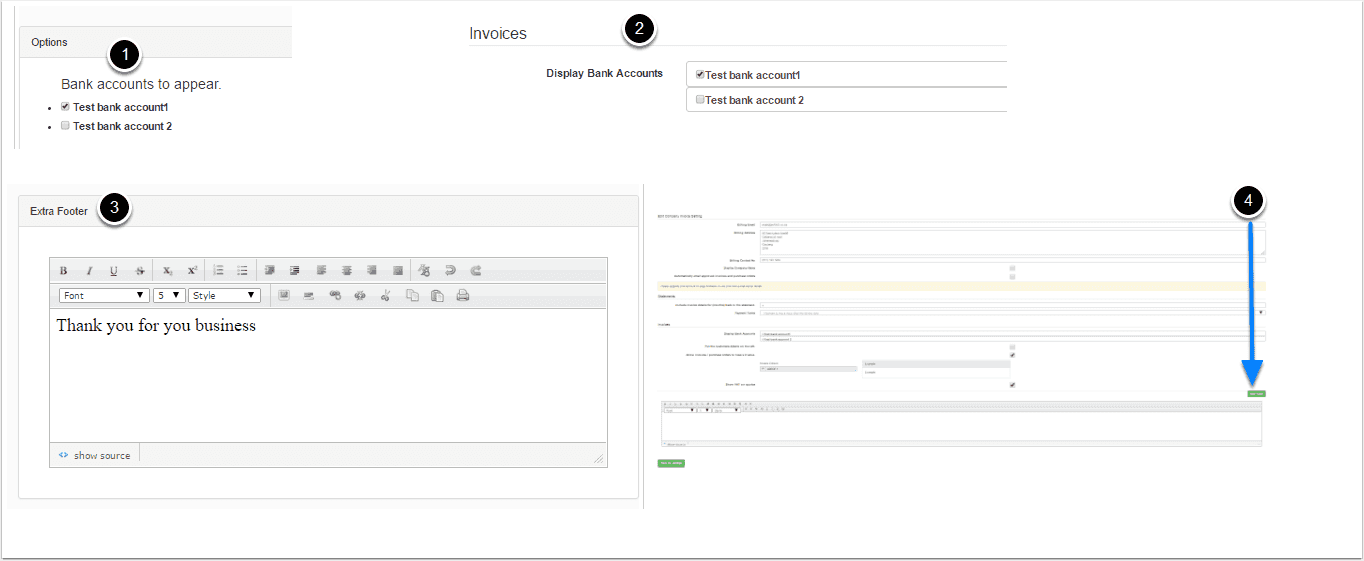Click the 'Display Bank Accounts' label
Viewport: 1364px width, 561px height.
pyautogui.click(x=604, y=73)
